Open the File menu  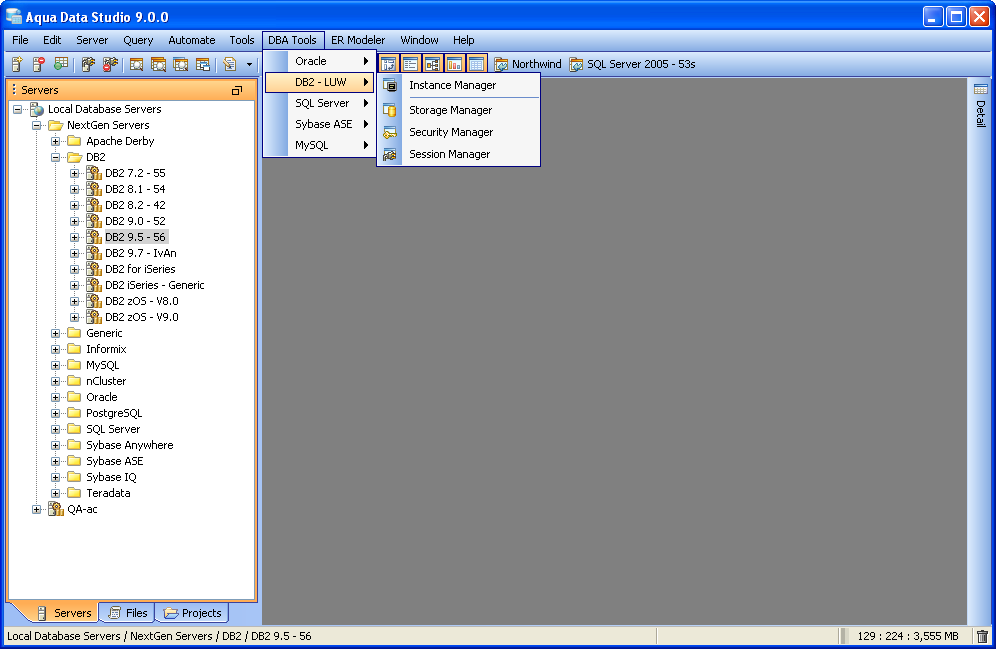[20, 40]
